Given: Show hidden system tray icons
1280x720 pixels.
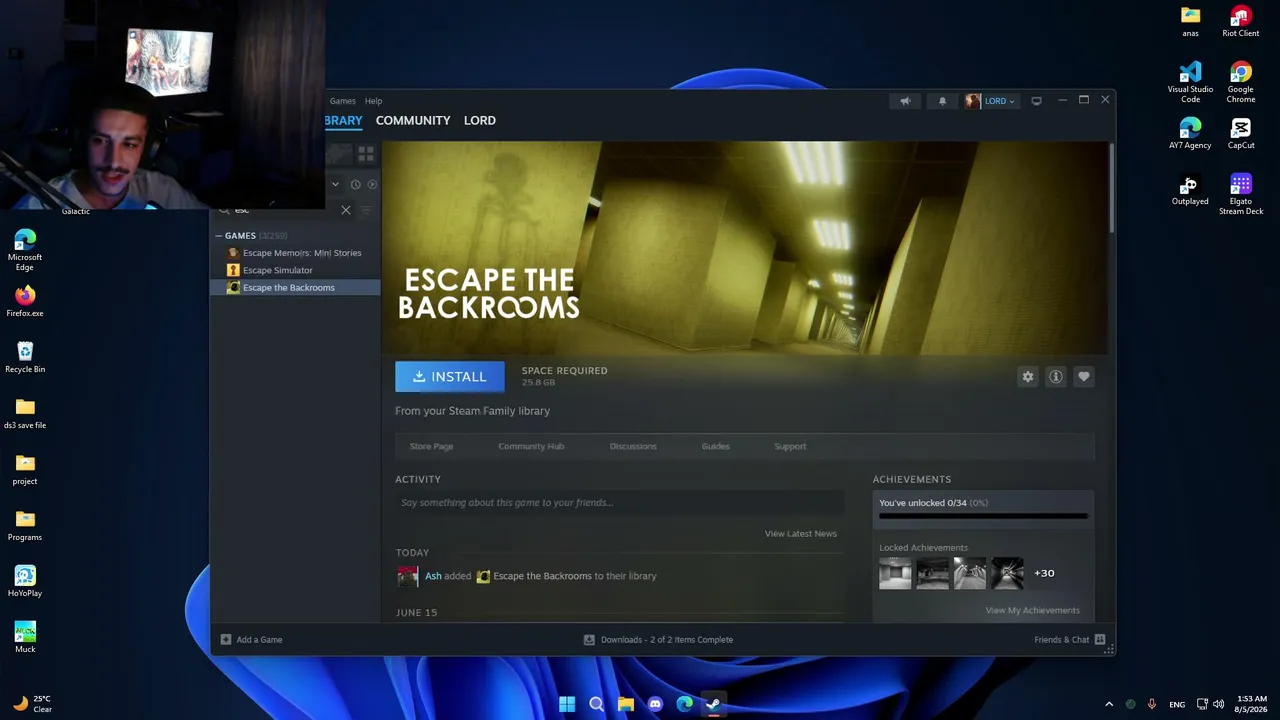Looking at the screenshot, I should pos(1109,704).
